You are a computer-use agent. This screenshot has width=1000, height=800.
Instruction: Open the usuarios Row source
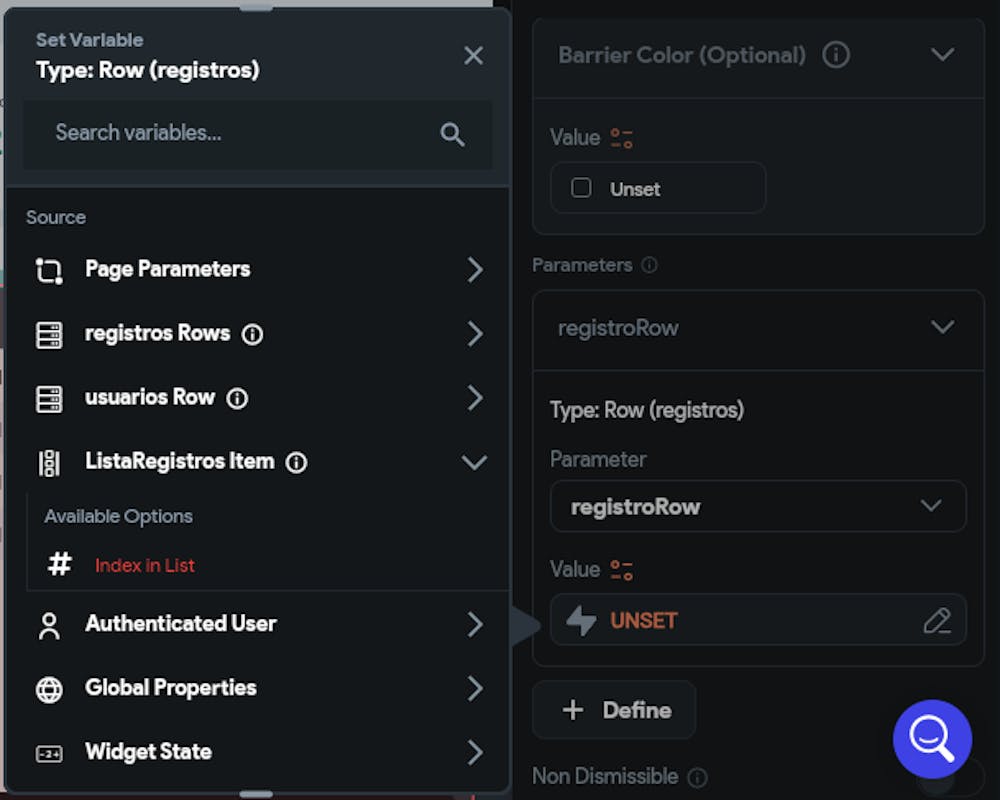[257, 398]
